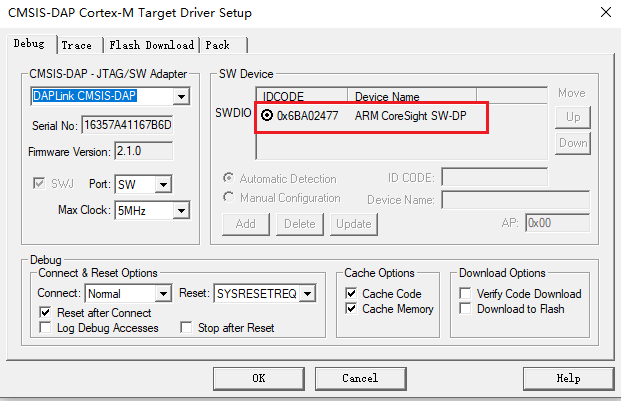The height and width of the screenshot is (401, 621).
Task: Uncheck Reset after Connect
Action: pyautogui.click(x=45, y=313)
